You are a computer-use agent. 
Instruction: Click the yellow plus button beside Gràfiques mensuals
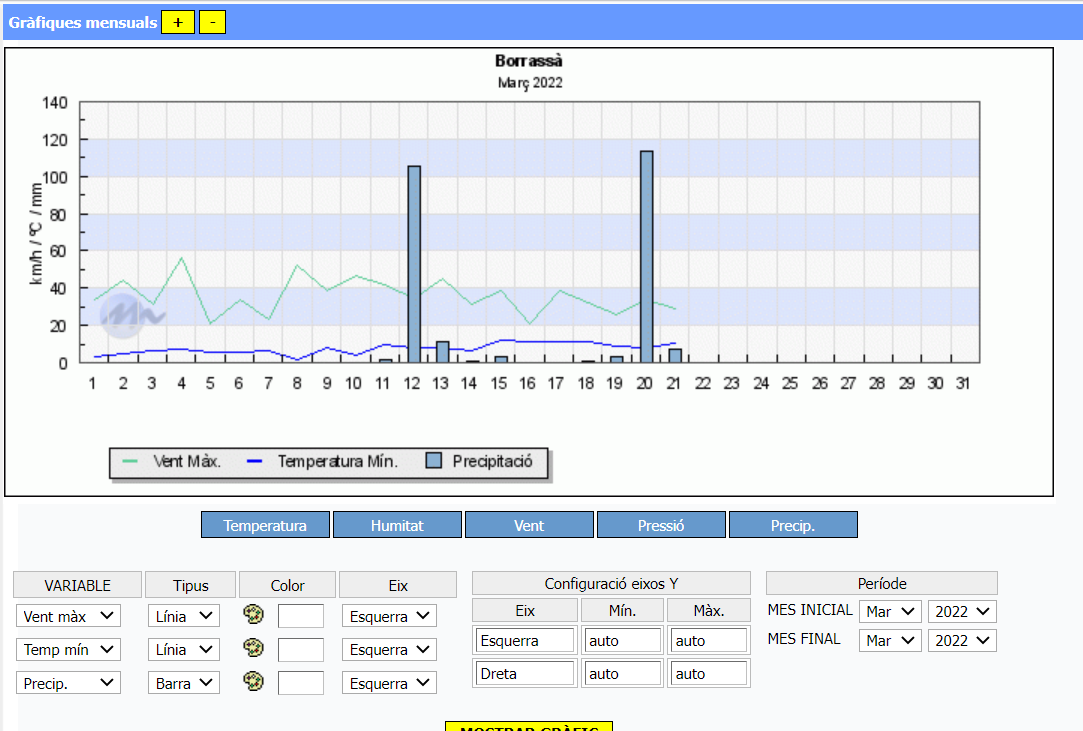(178, 22)
